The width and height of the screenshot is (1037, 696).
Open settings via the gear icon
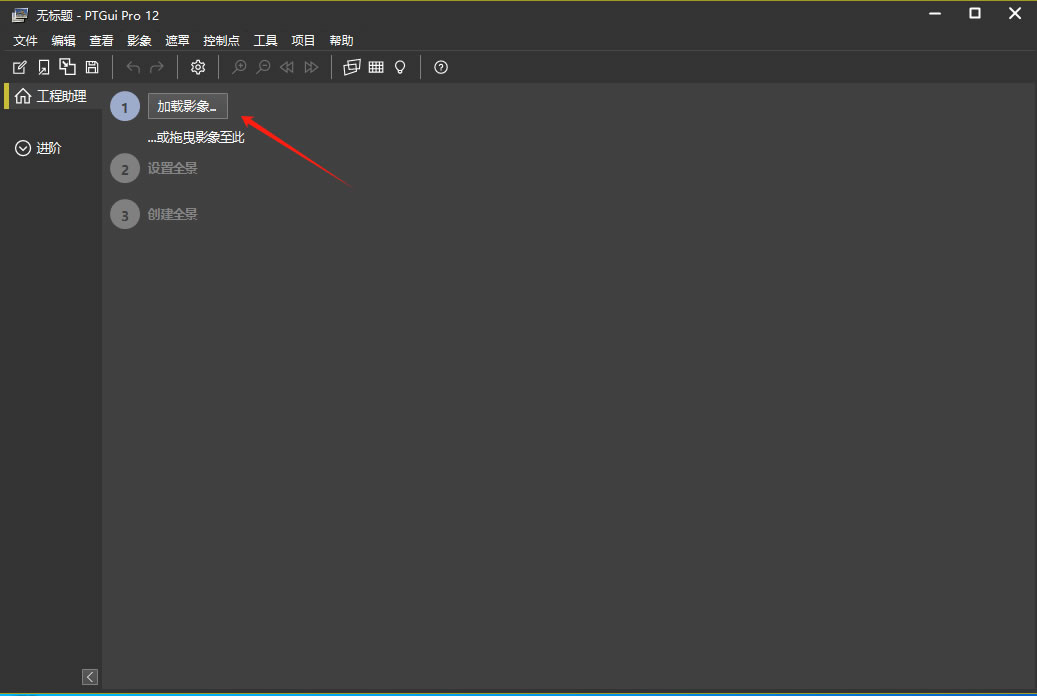pyautogui.click(x=198, y=67)
